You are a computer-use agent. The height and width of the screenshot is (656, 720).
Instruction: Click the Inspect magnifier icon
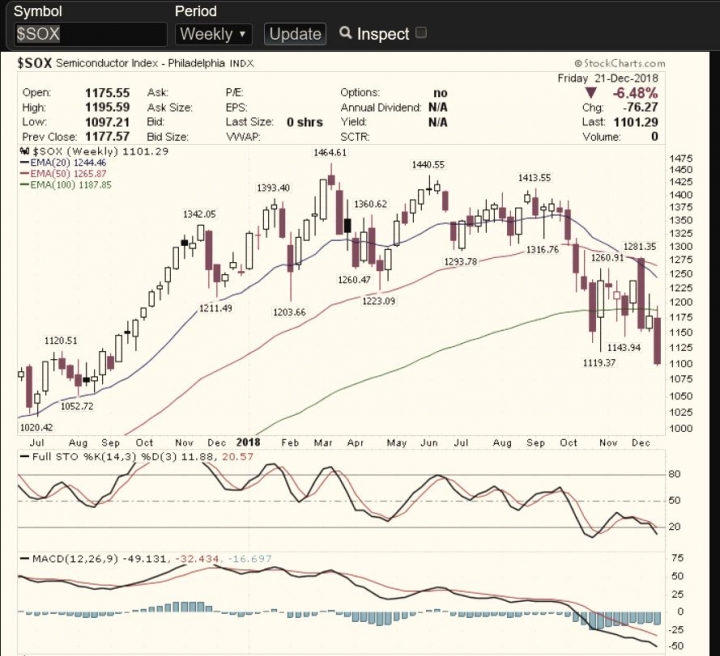pyautogui.click(x=345, y=33)
